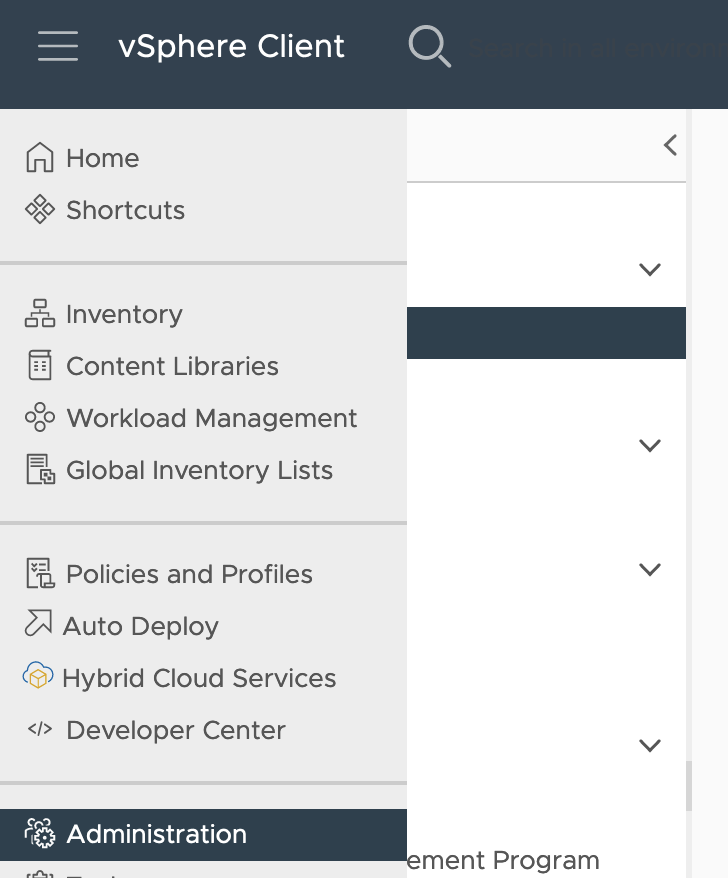Open the Administration menu item

pyautogui.click(x=156, y=834)
